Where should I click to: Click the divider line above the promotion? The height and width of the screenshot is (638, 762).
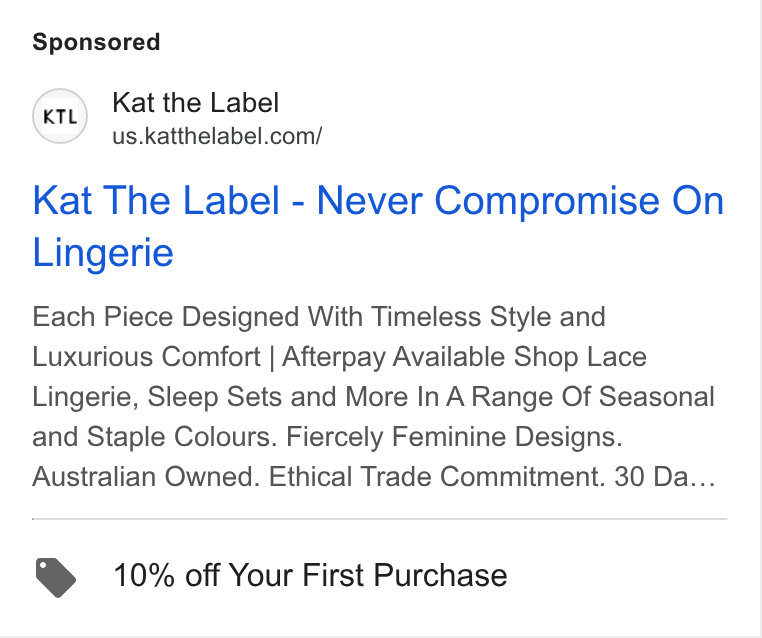380,519
